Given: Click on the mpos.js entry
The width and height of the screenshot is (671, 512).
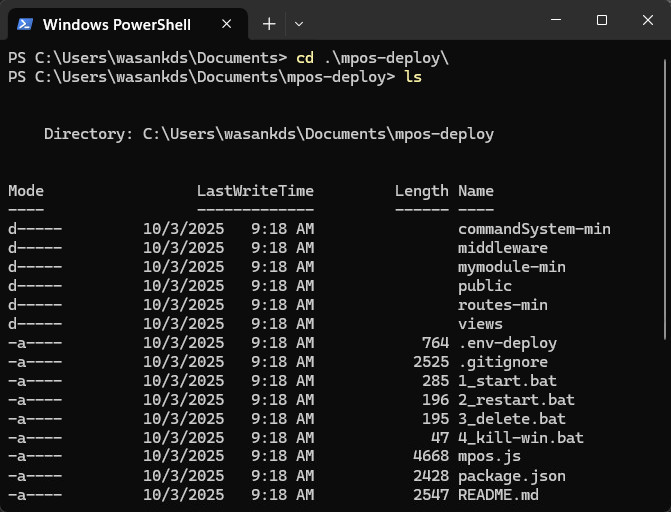Looking at the screenshot, I should [x=489, y=457].
